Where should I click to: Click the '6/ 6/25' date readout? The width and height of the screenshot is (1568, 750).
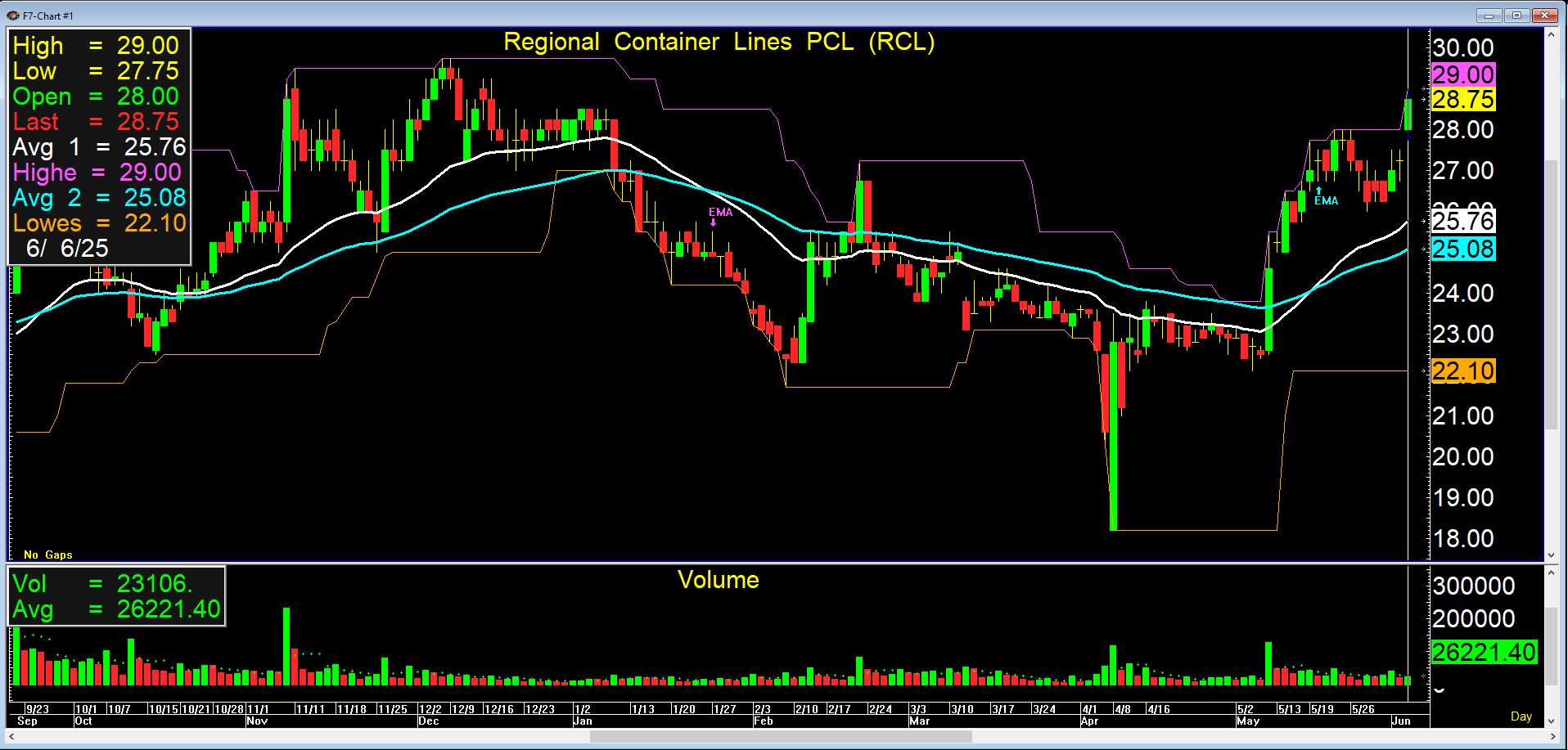point(67,249)
